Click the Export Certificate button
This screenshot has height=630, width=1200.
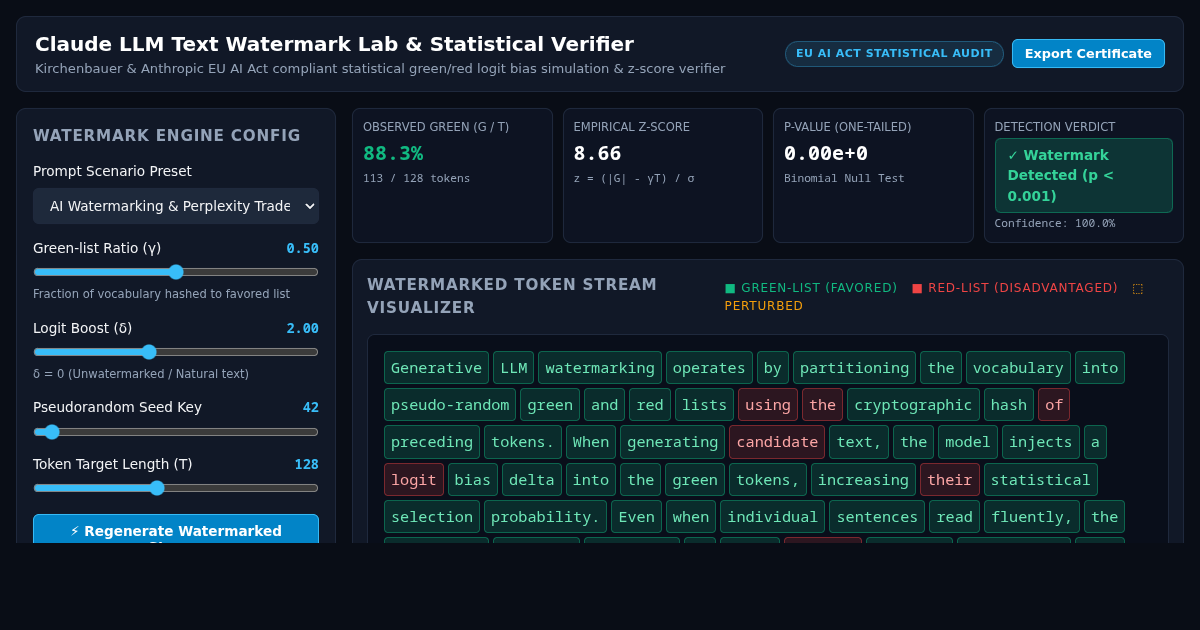[1088, 54]
